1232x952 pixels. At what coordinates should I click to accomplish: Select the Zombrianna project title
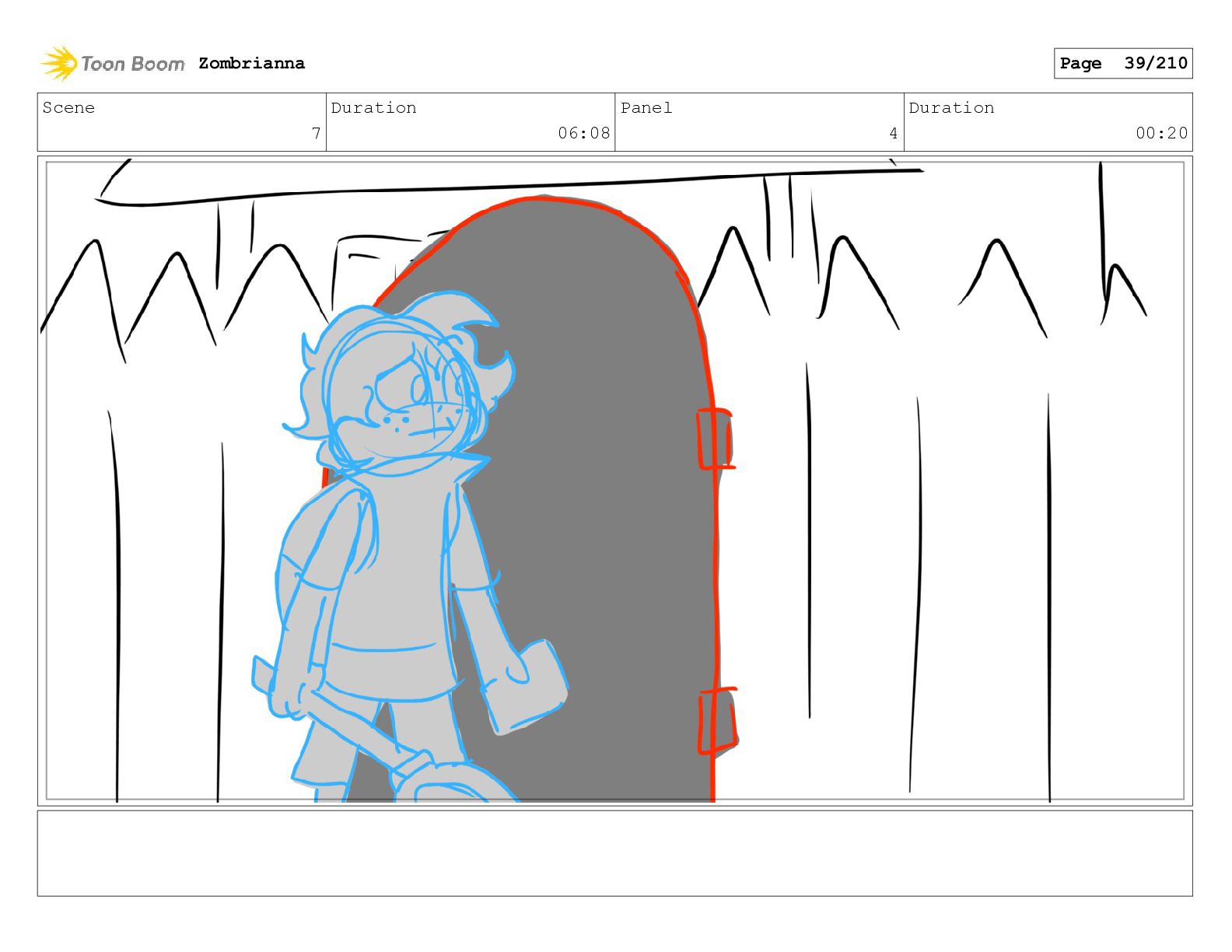(x=251, y=63)
